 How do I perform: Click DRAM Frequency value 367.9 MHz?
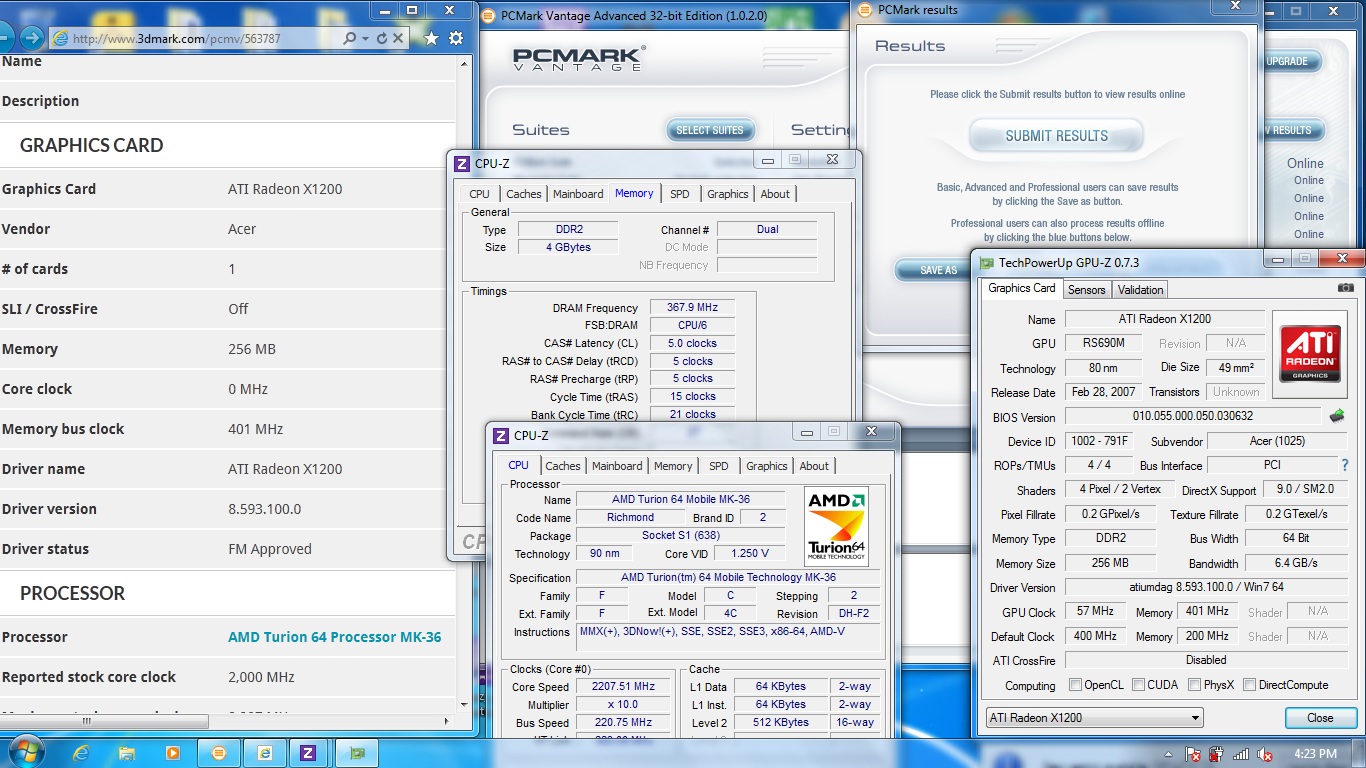click(x=692, y=307)
